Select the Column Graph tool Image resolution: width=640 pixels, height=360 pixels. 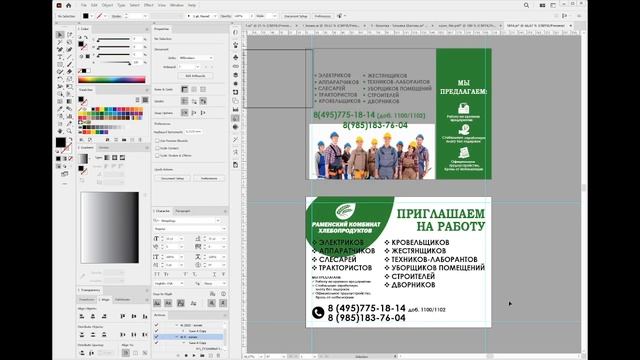click(69, 116)
